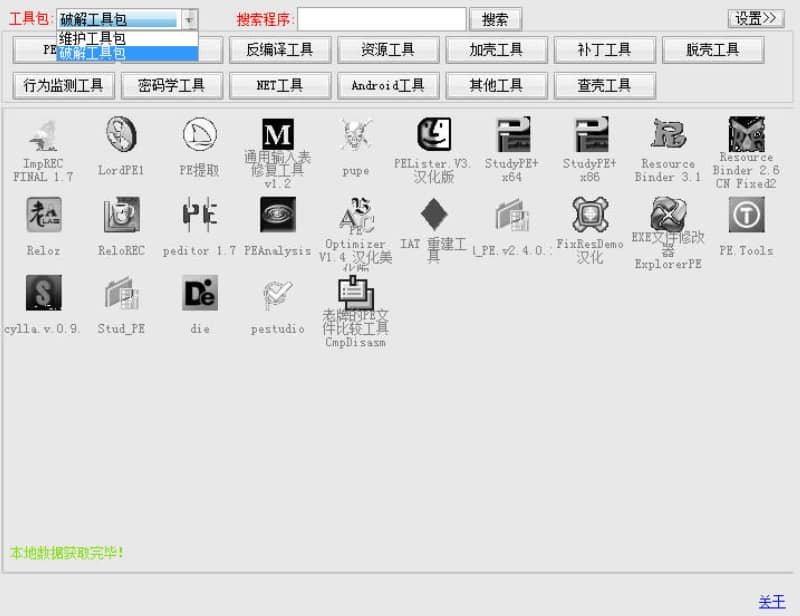Click the 搜索 search button

495,20
